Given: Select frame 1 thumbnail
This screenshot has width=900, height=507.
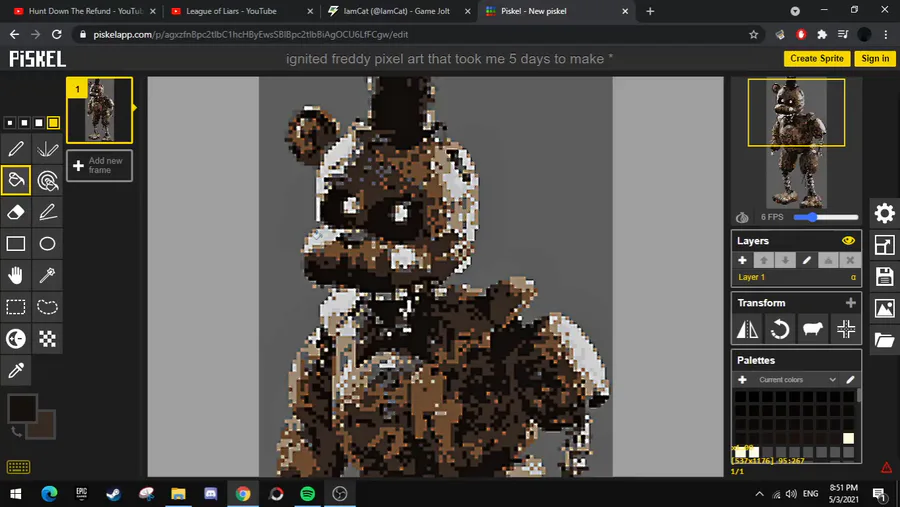Looking at the screenshot, I should 99,110.
